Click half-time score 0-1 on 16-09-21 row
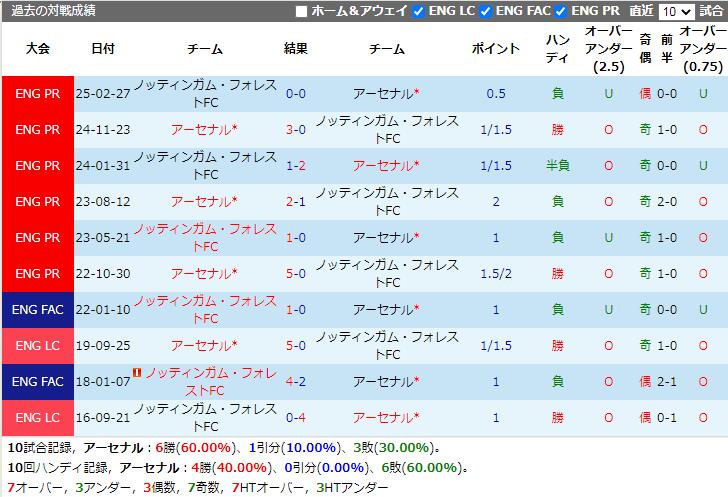 click(667, 418)
